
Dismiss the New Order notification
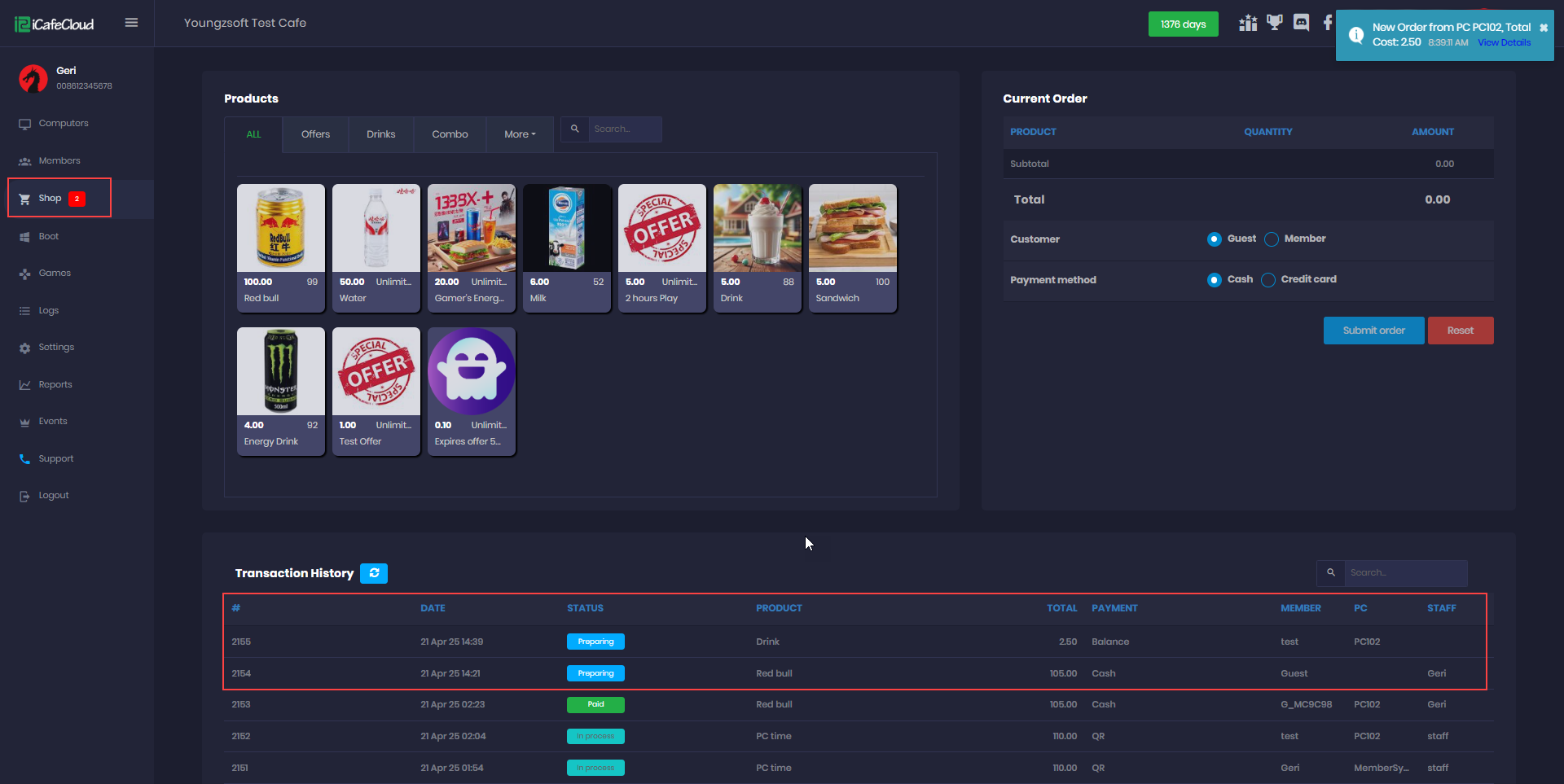[x=1543, y=28]
